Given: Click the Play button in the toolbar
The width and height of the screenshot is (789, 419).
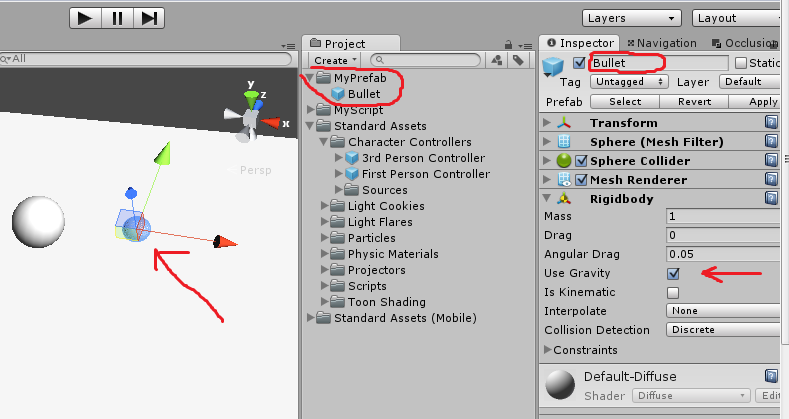Looking at the screenshot, I should click(x=85, y=19).
